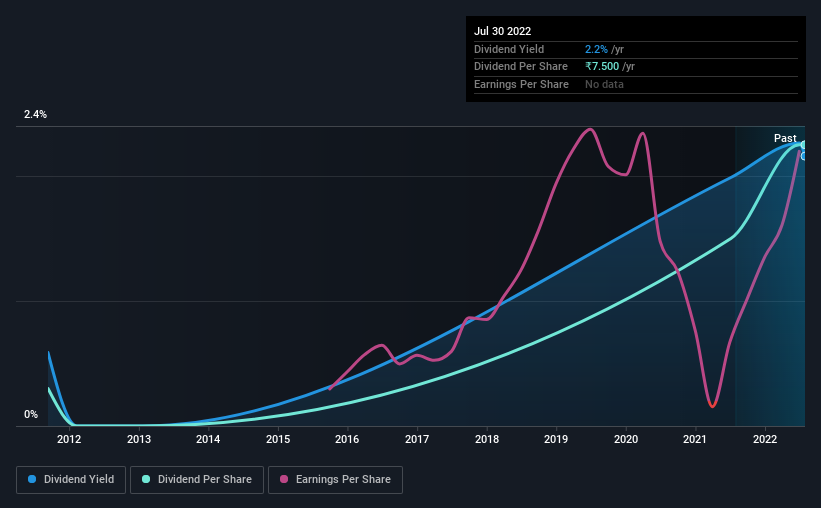Image resolution: width=821 pixels, height=508 pixels.
Task: Click the tooltip Dividend Per Share row label
Action: pos(521,67)
